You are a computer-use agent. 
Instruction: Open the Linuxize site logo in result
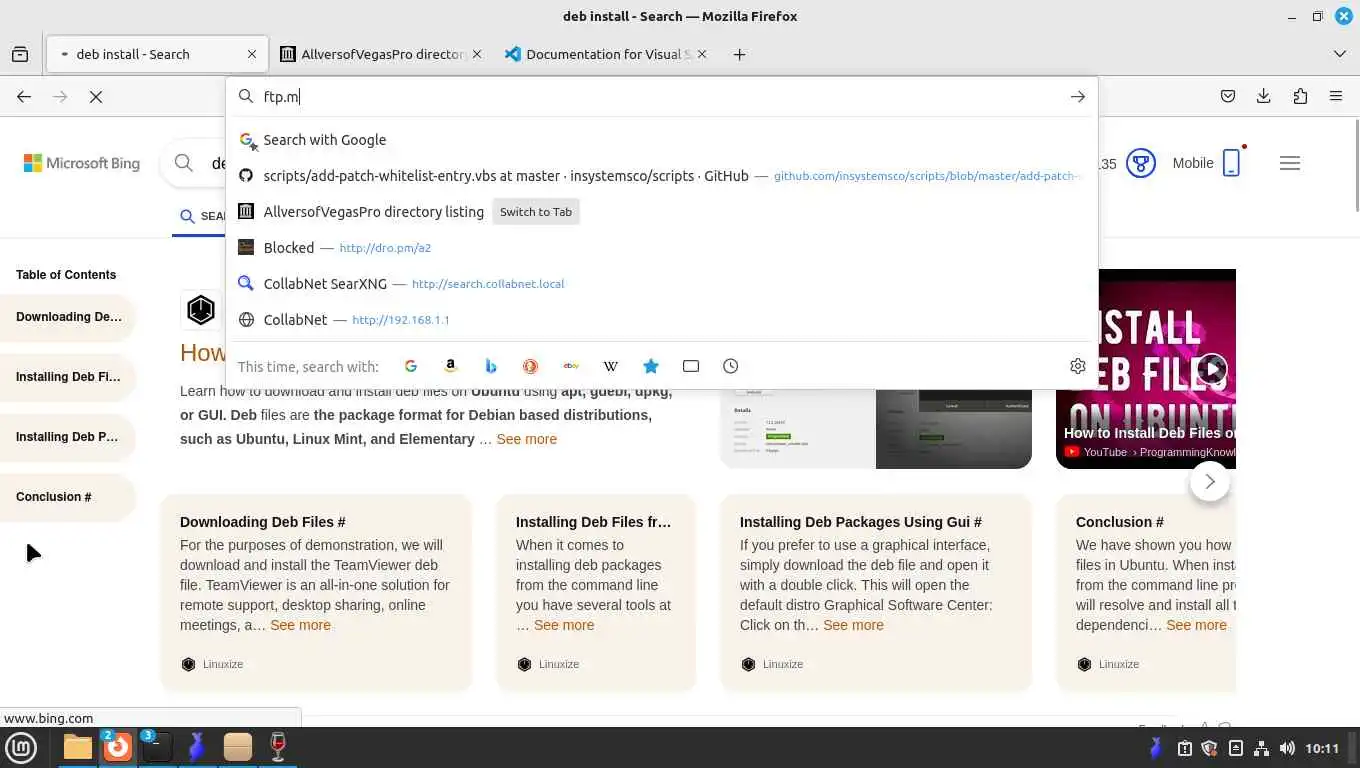(x=201, y=310)
